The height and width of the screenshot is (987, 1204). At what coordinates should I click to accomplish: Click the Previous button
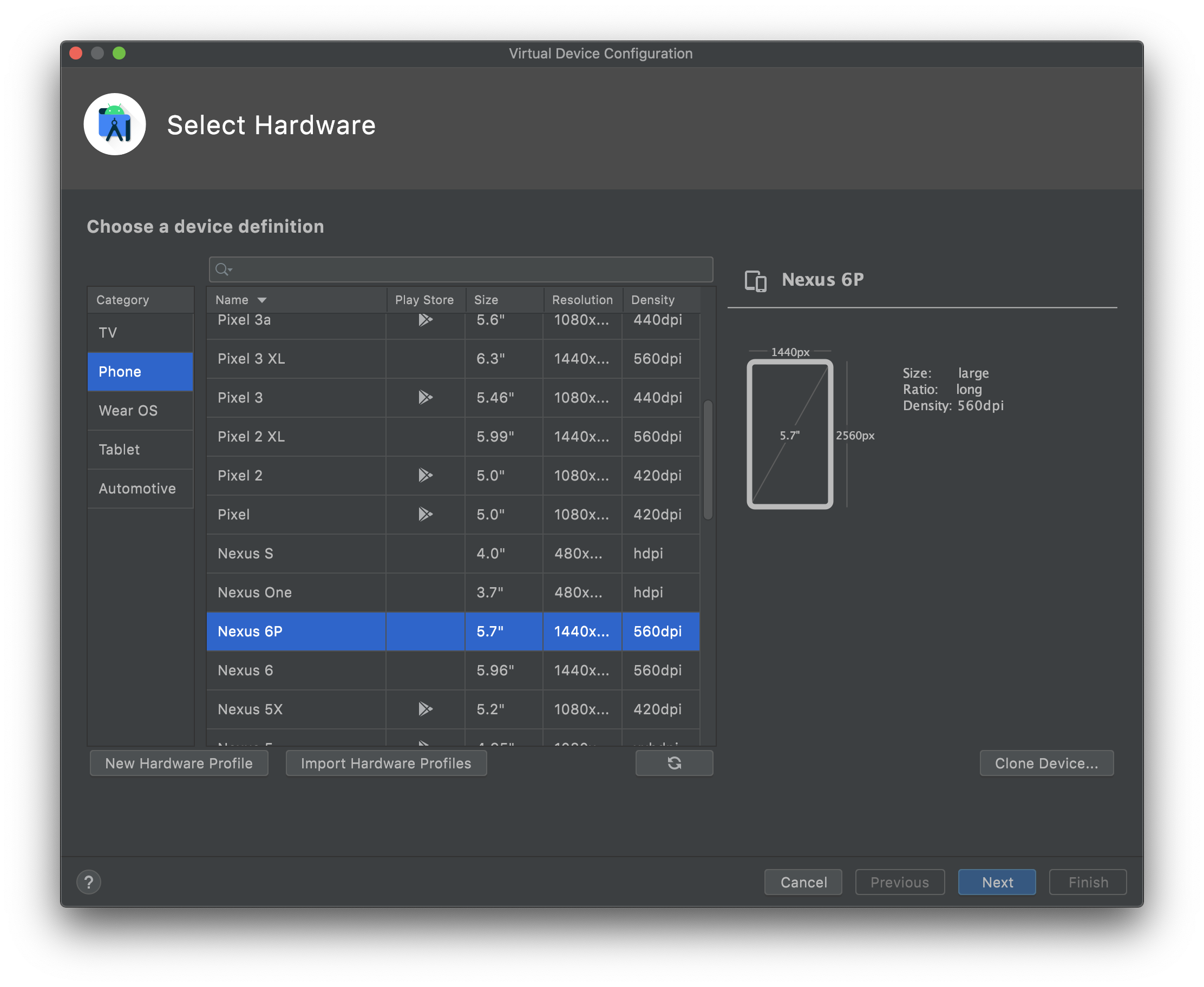click(x=900, y=882)
